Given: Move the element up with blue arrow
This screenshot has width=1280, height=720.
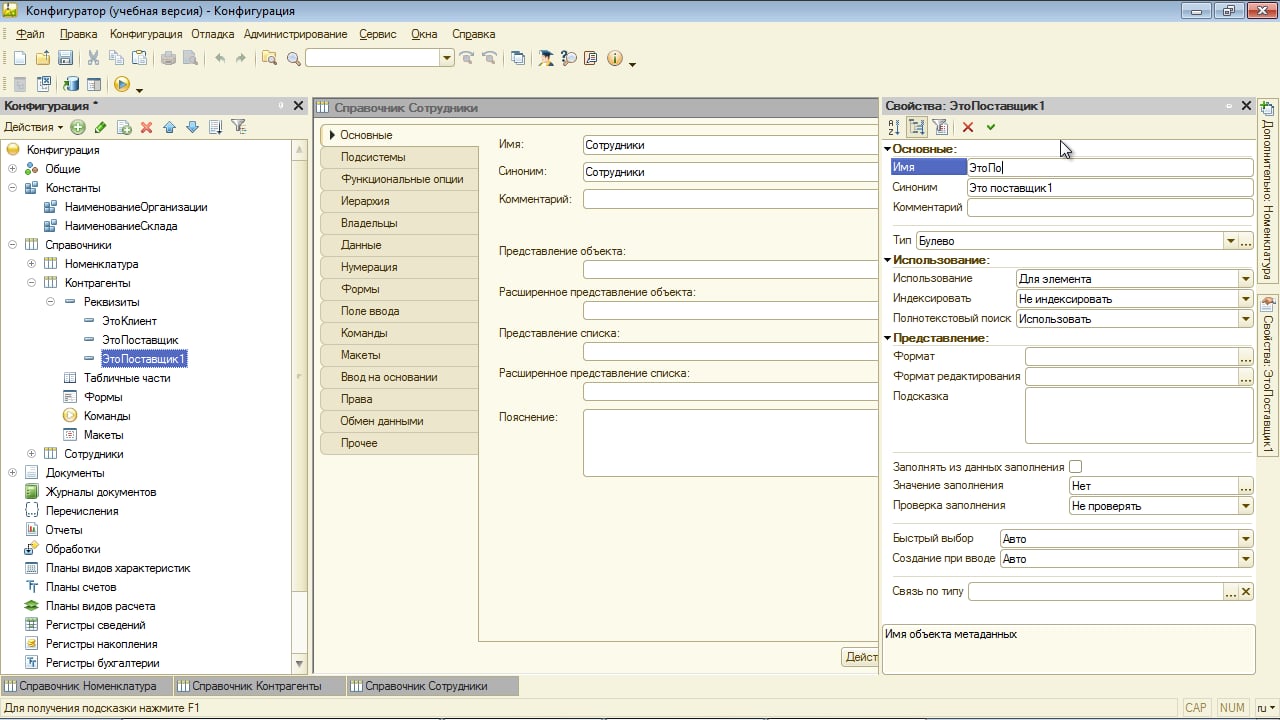Looking at the screenshot, I should (x=169, y=127).
